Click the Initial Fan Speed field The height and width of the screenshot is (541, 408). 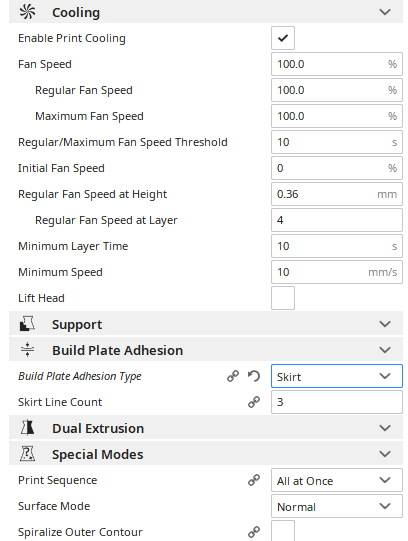coord(337,168)
